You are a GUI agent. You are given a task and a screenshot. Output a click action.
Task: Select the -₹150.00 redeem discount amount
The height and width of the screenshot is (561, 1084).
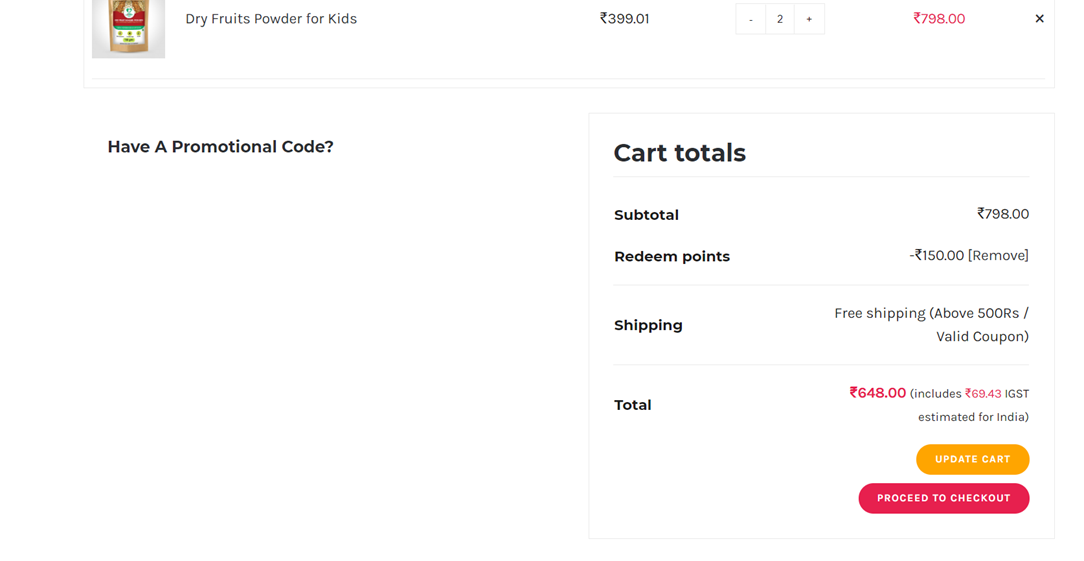[937, 255]
